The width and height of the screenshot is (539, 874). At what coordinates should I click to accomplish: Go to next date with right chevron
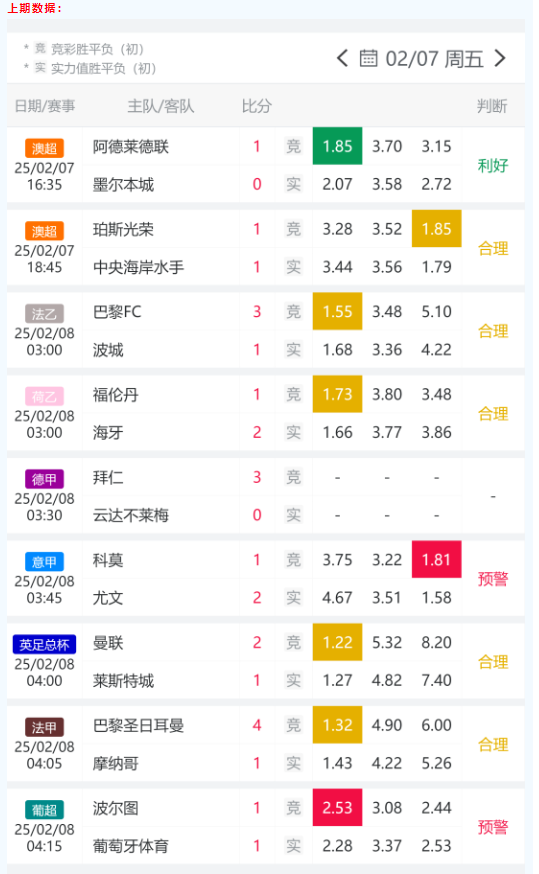click(x=500, y=58)
